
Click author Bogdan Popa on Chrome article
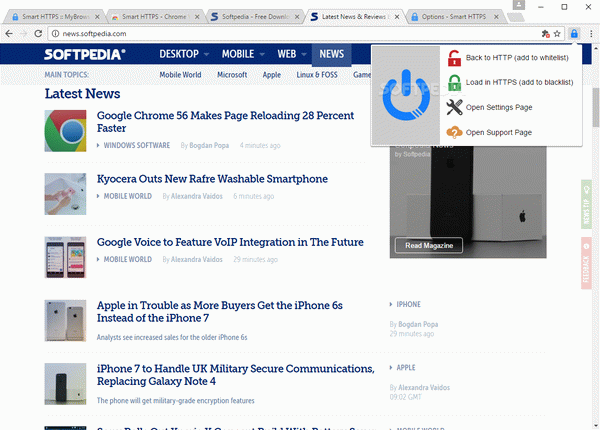click(x=209, y=145)
